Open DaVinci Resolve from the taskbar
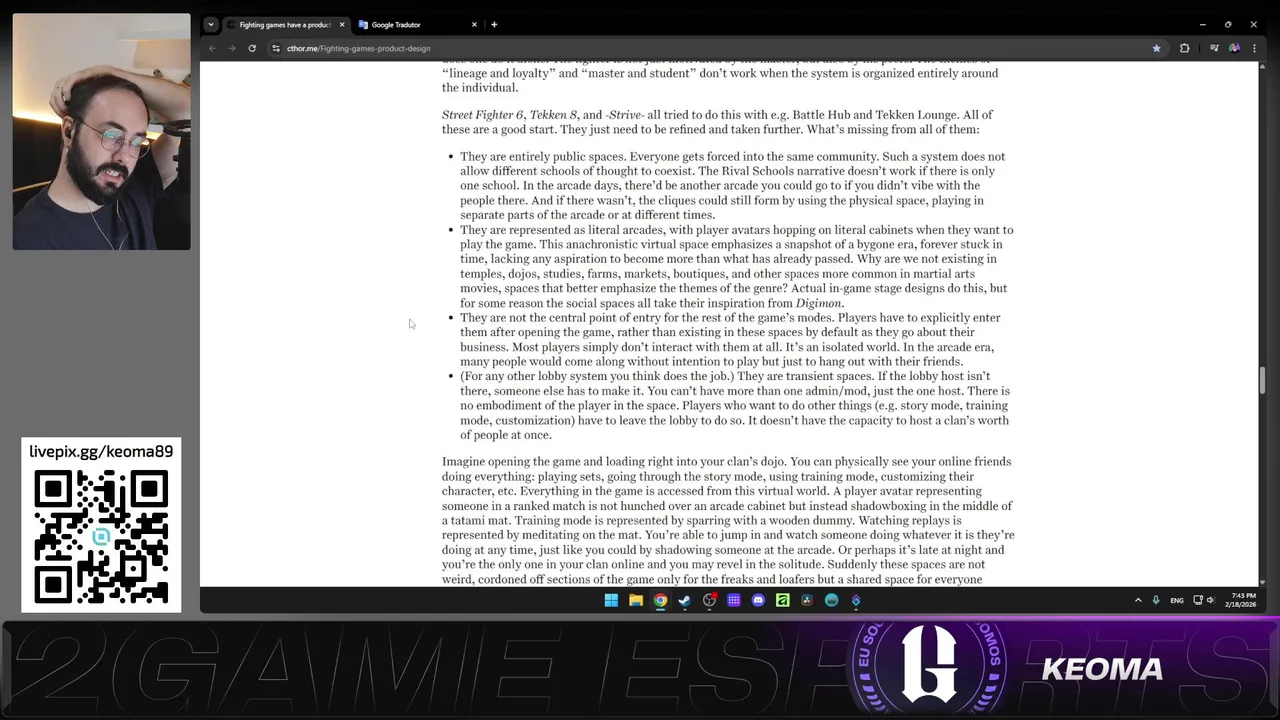The width and height of the screenshot is (1280, 720). pos(807,600)
